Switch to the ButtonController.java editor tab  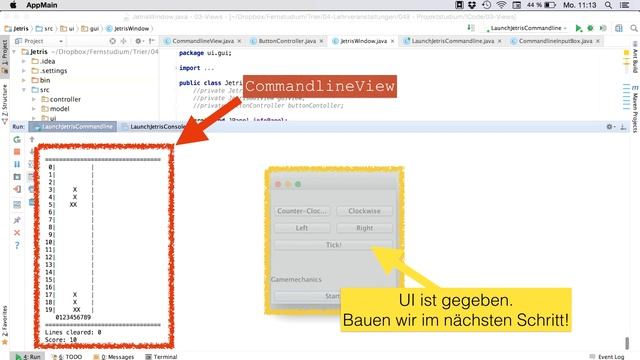tap(287, 41)
